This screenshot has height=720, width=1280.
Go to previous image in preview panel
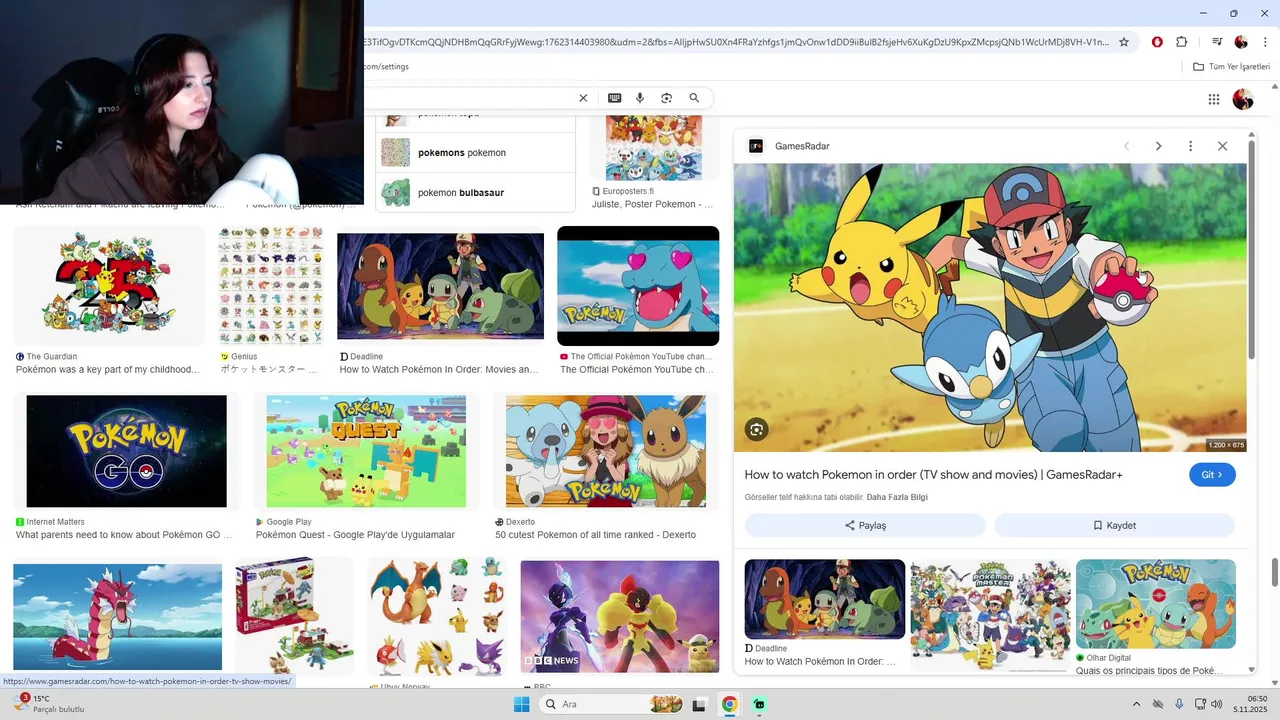(x=1127, y=146)
